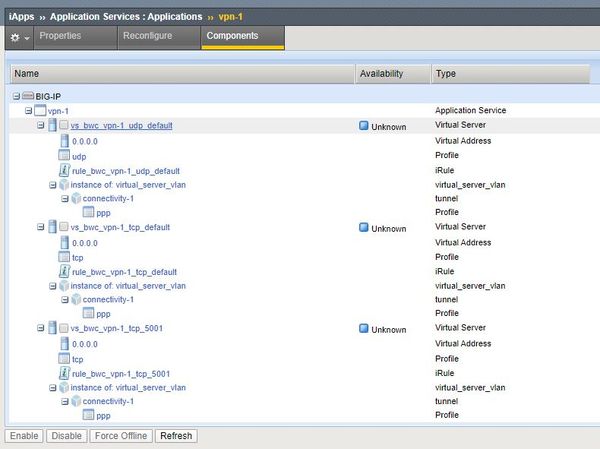Collapse the vs_bwc_vpn-1_tcp_5001 virtual server node

tap(40, 328)
